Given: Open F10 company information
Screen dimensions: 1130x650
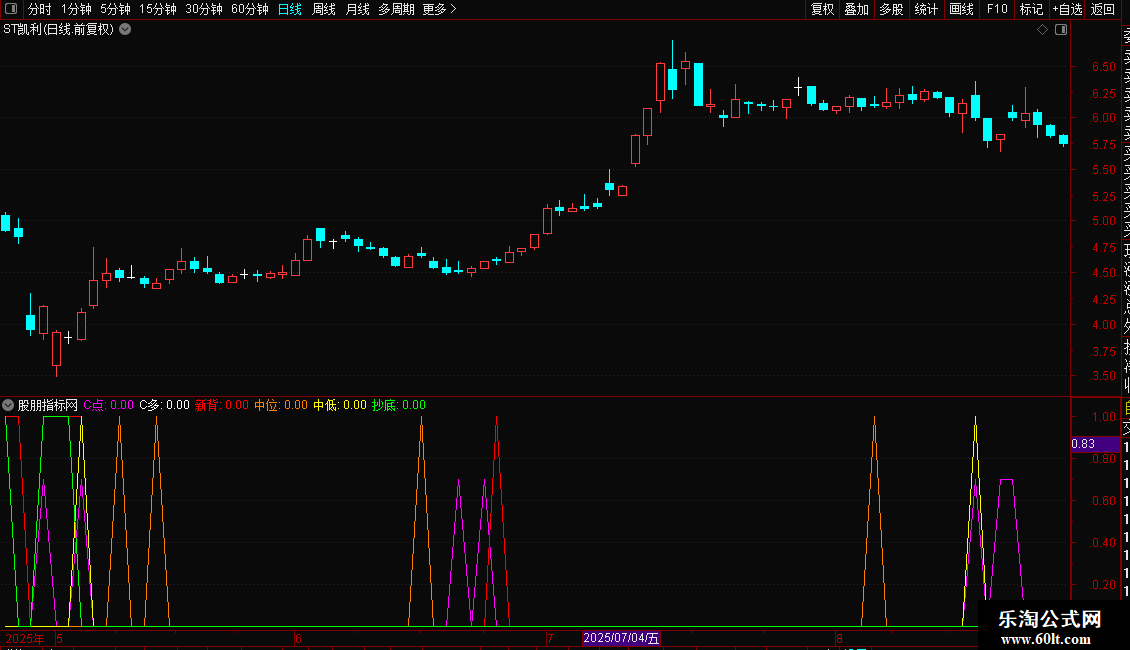Looking at the screenshot, I should 997,9.
